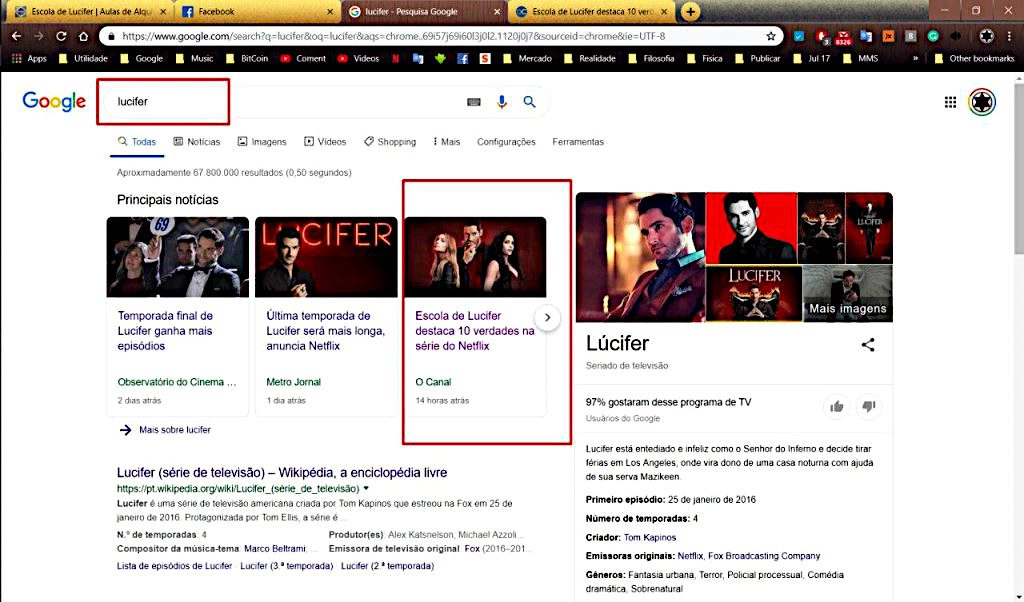Viewport: 1024px width, 602px height.
Task: Open a new browser tab
Action: 690,11
